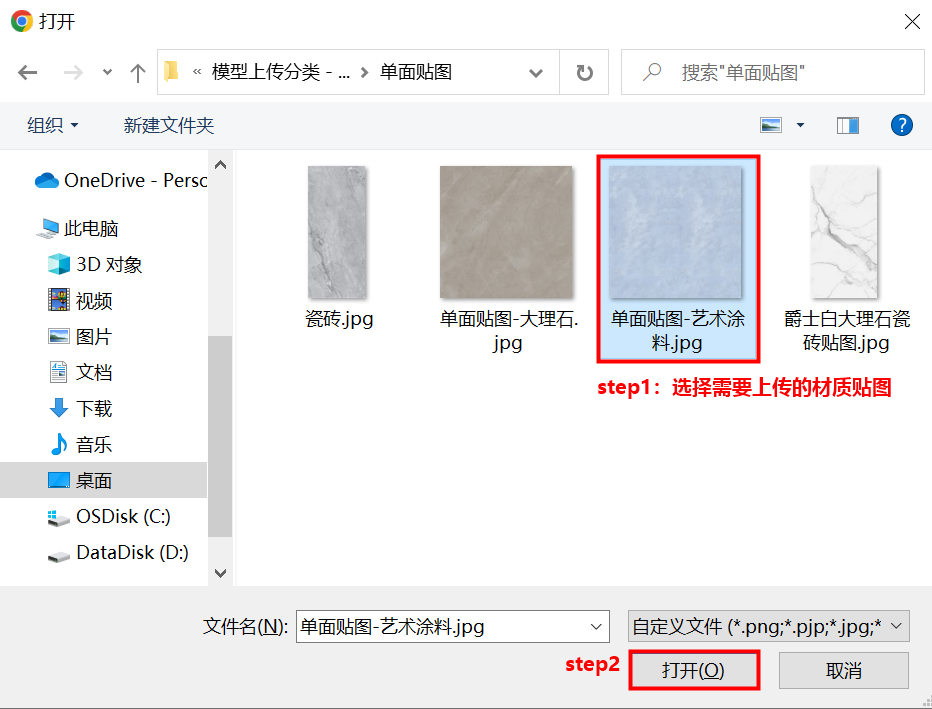Open 下载 folder in sidebar
Image resolution: width=932 pixels, height=709 pixels.
click(x=80, y=409)
